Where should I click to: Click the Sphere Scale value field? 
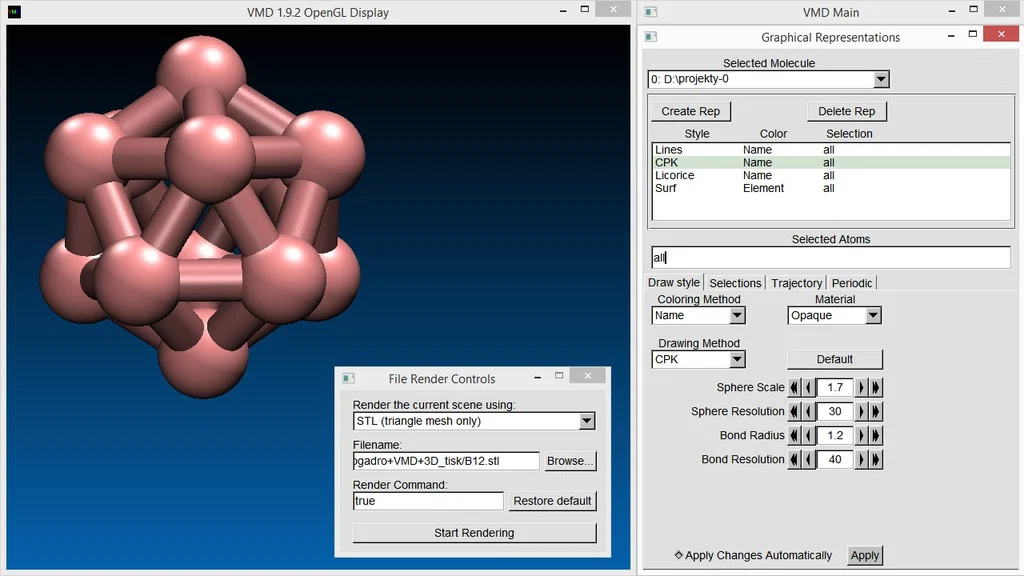tap(835, 387)
